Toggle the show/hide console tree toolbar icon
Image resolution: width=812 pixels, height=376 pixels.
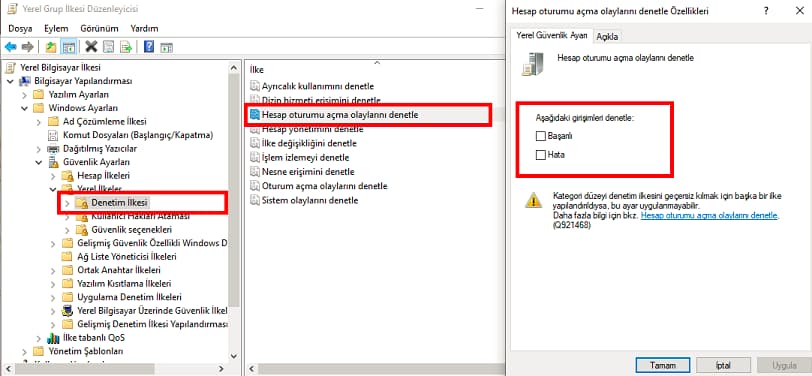[x=68, y=47]
